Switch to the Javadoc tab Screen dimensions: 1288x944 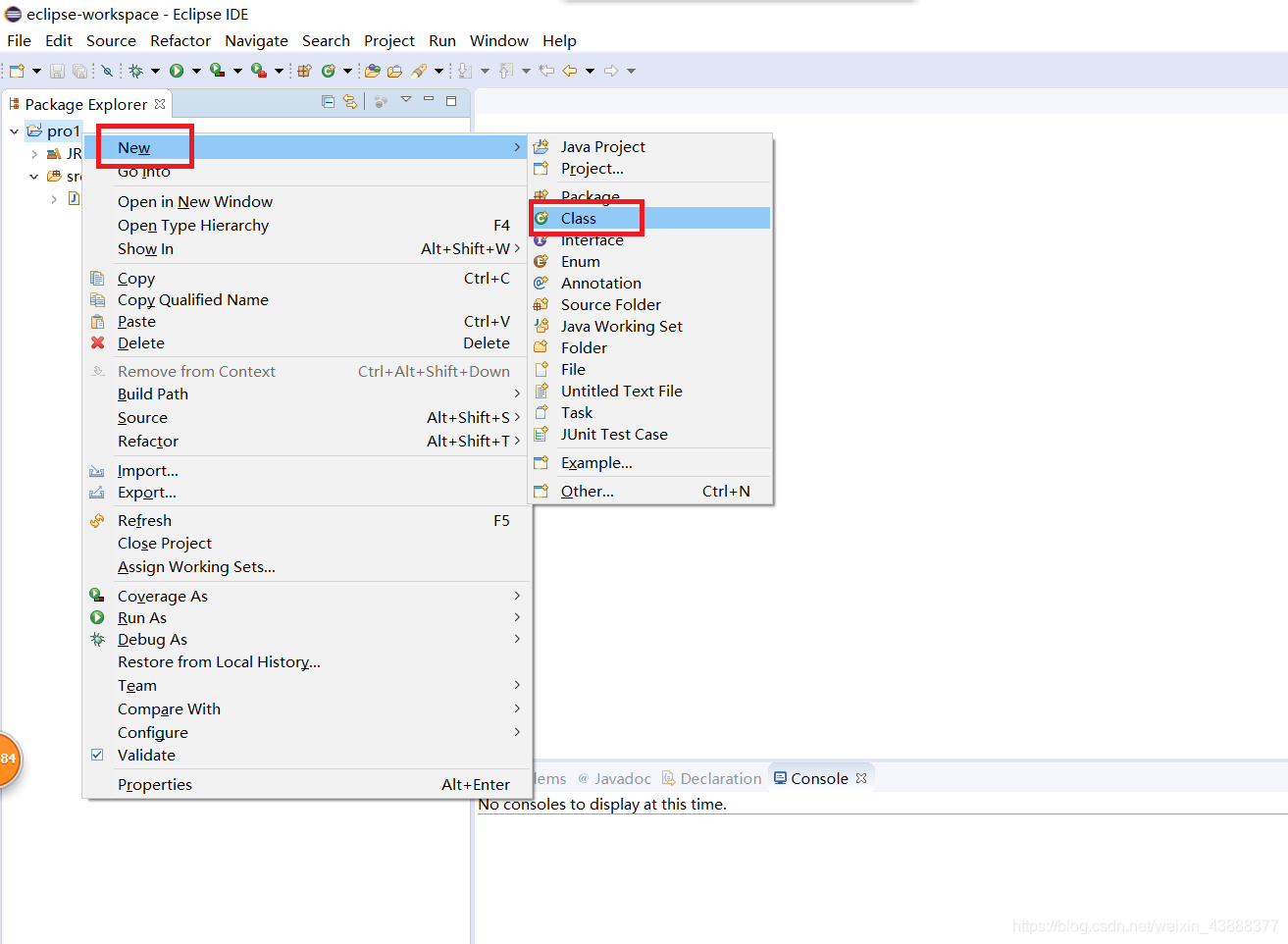tap(615, 778)
